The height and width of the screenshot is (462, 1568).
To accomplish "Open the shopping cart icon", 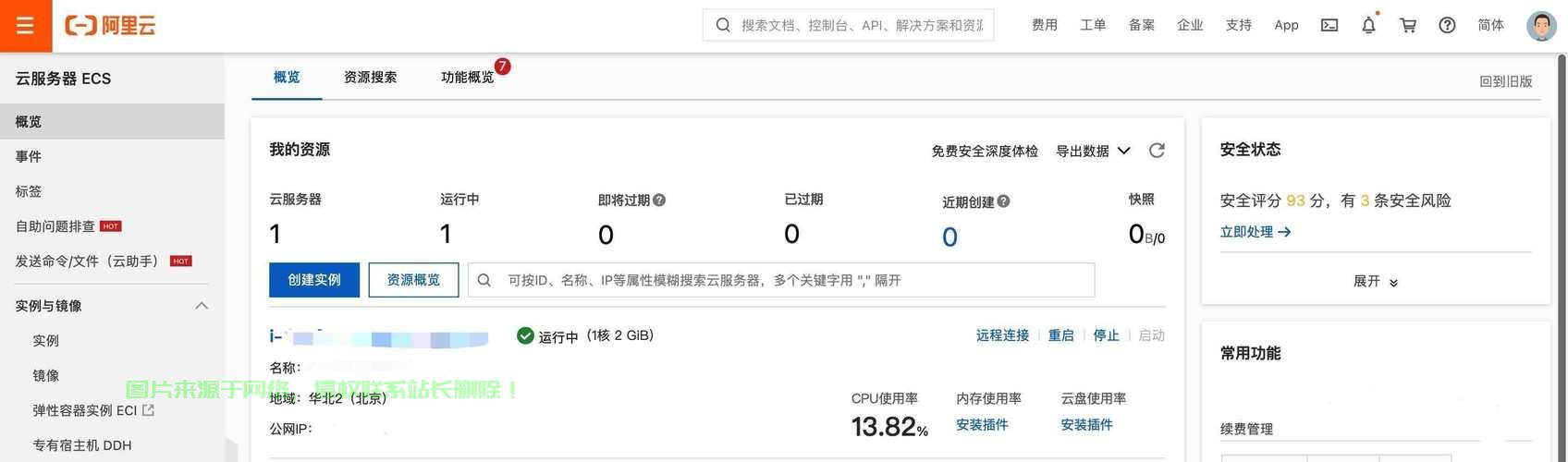I will point(1408,26).
